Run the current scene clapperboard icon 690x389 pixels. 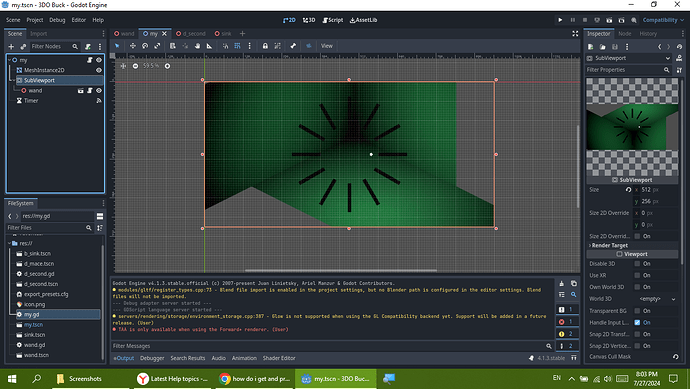[609, 20]
